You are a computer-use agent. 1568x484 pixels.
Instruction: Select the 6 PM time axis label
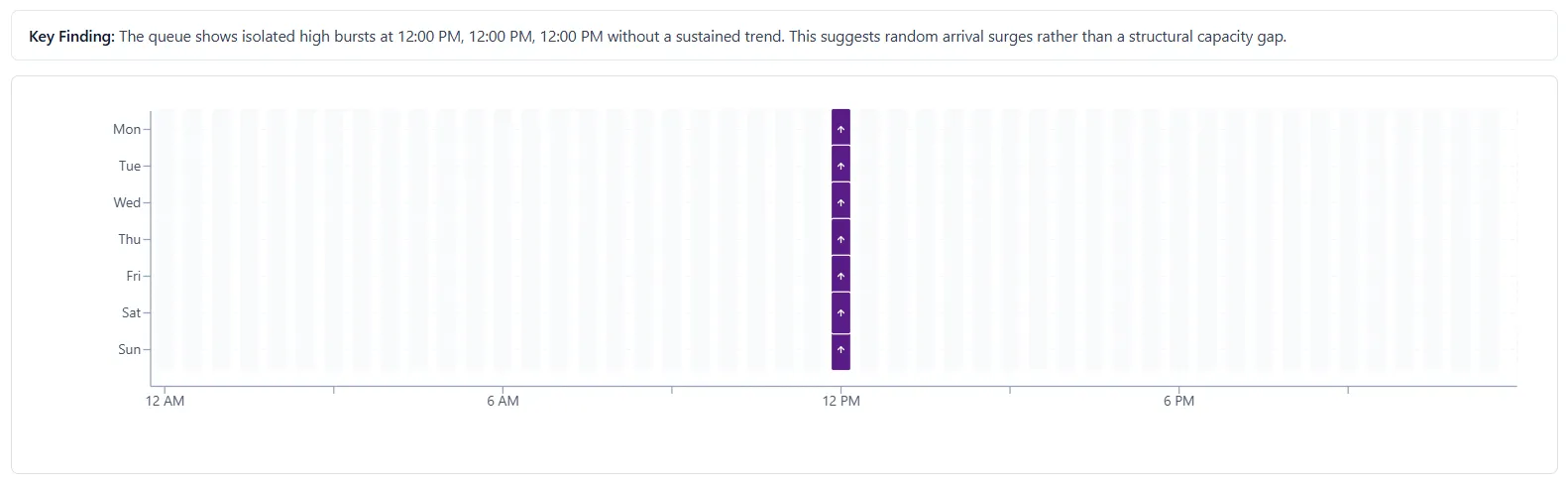[1178, 401]
